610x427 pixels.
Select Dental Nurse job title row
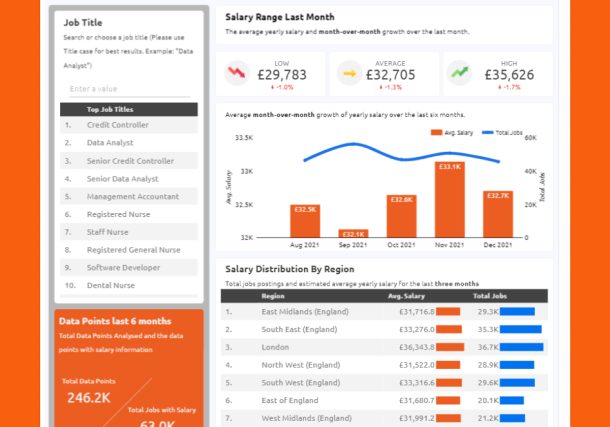(x=111, y=286)
